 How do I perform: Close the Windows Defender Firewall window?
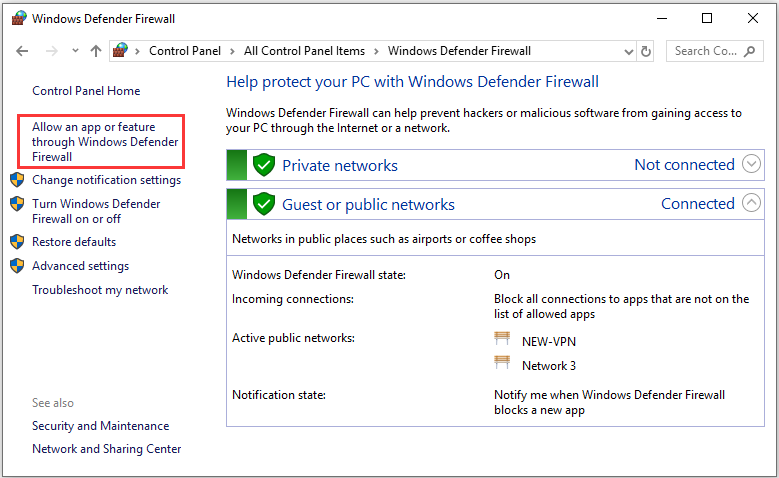click(753, 18)
